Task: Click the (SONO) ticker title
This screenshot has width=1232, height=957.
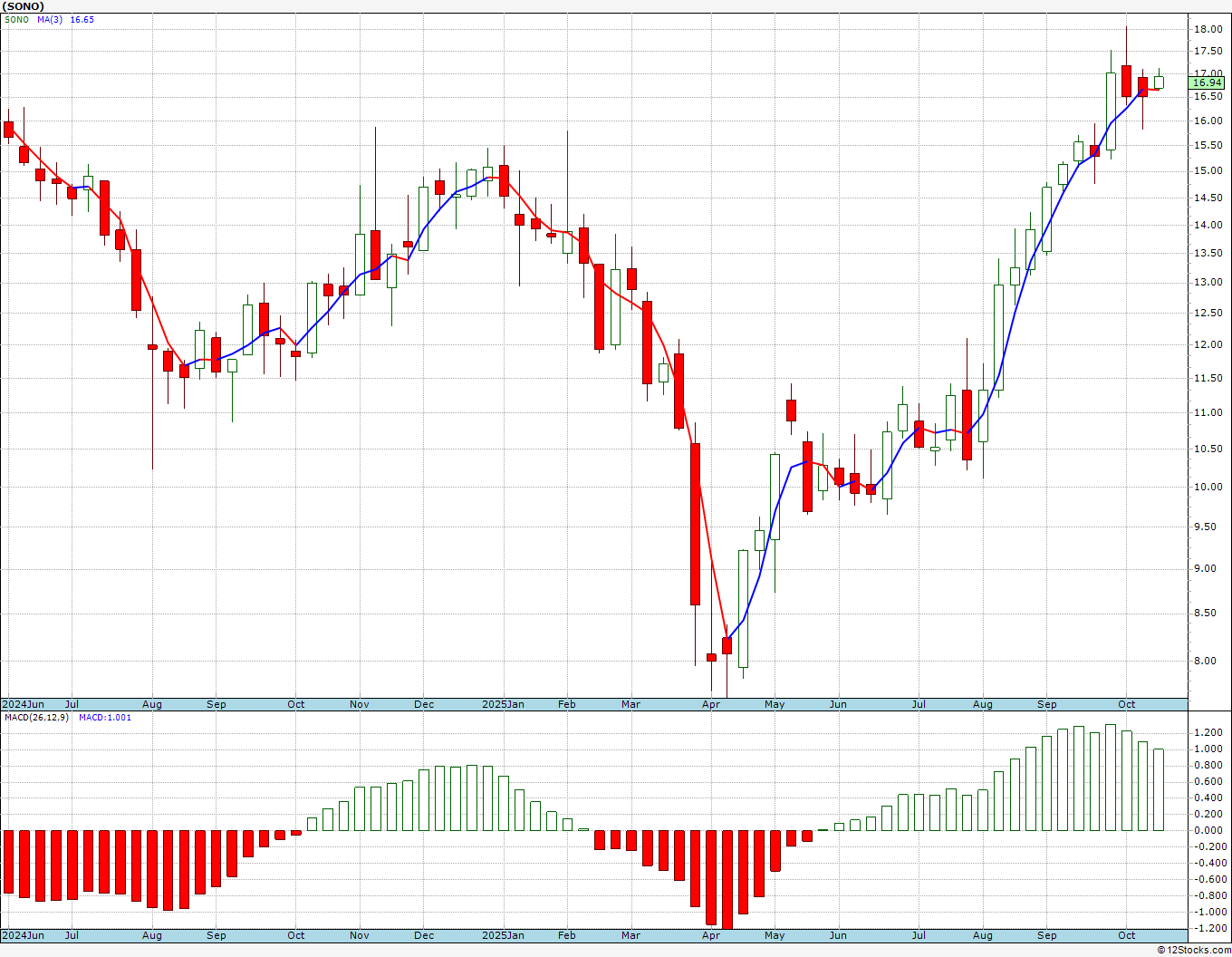Action: point(24,6)
